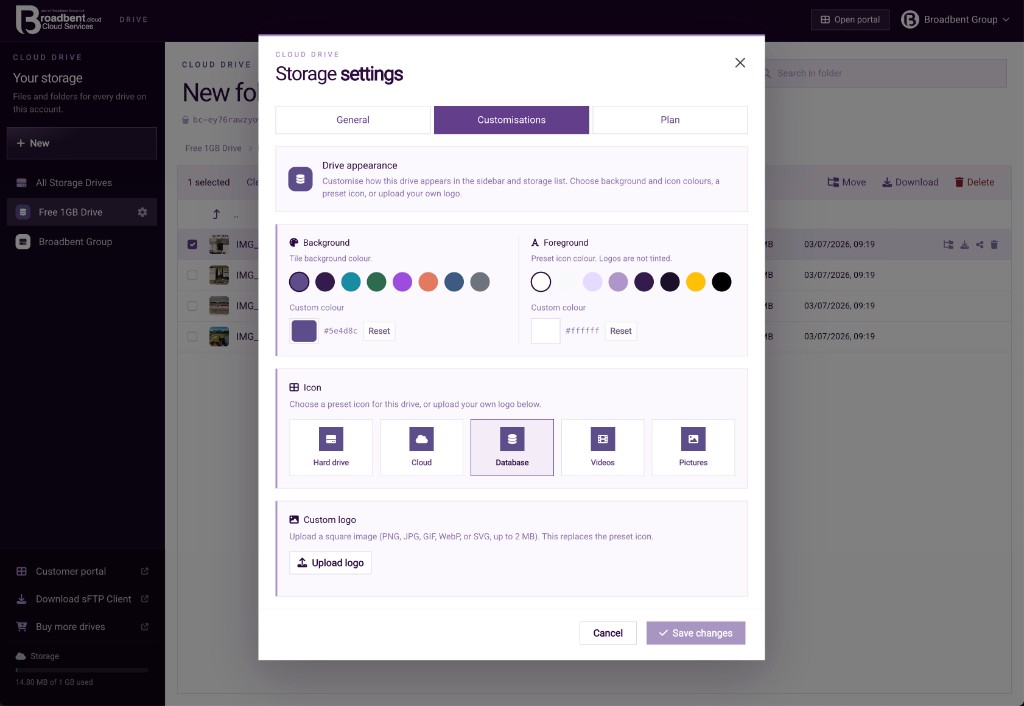Viewport: 1024px width, 706px height.
Task: Uncheck the selected first file checkbox
Action: 192,244
